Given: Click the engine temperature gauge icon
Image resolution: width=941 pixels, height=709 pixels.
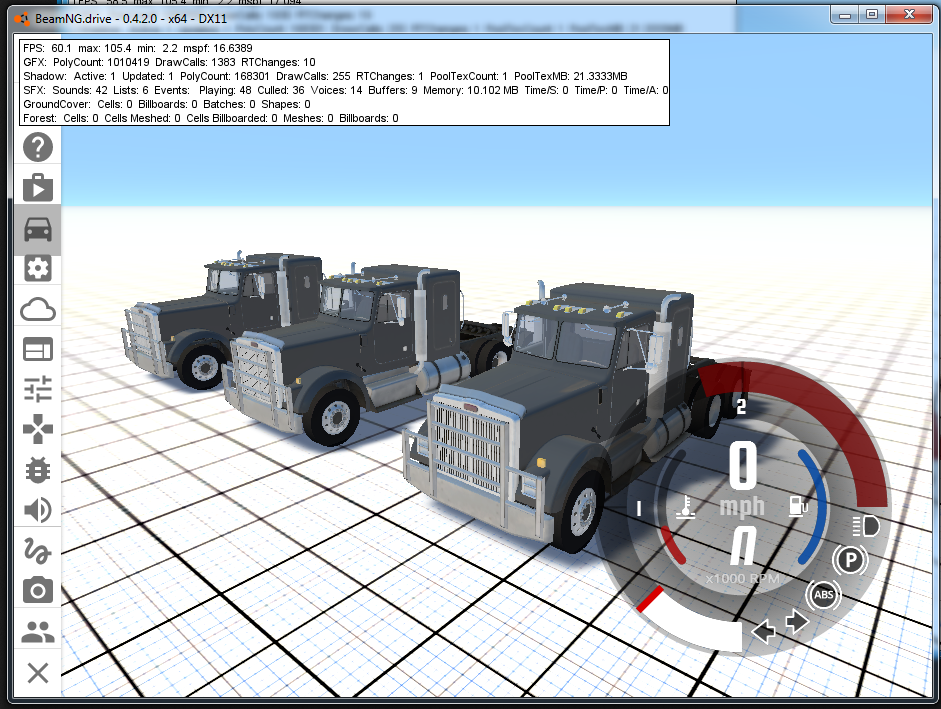Looking at the screenshot, I should click(686, 507).
